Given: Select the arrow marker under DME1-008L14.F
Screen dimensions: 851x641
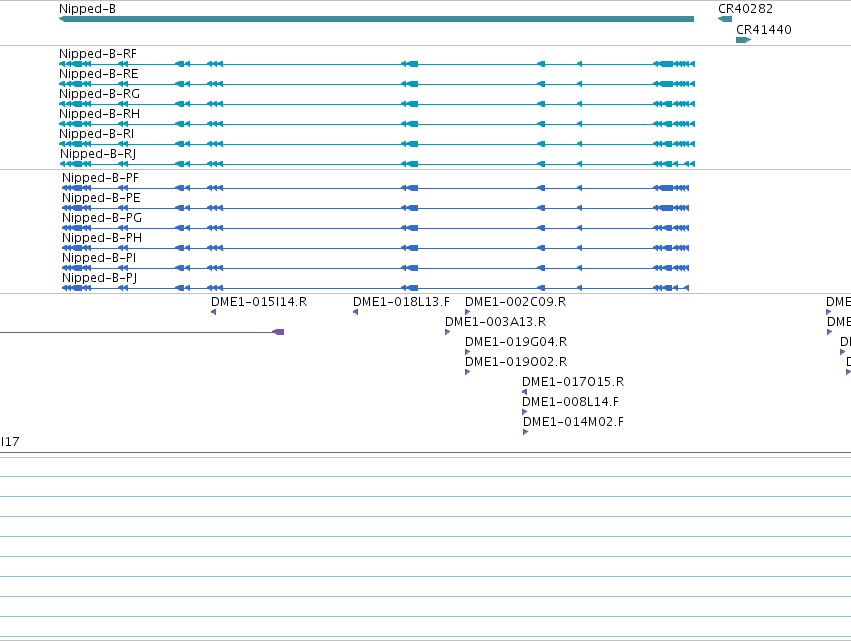Looking at the screenshot, I should click(x=525, y=412).
